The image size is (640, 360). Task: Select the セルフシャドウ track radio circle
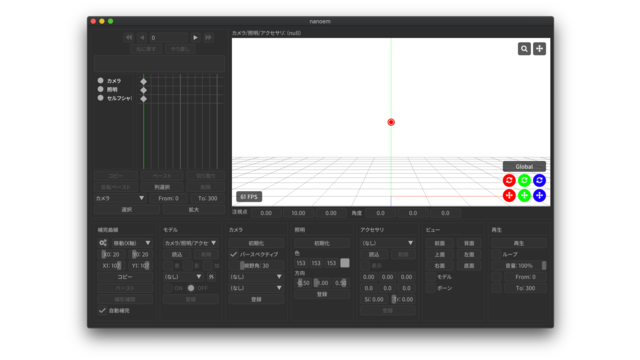click(x=100, y=98)
